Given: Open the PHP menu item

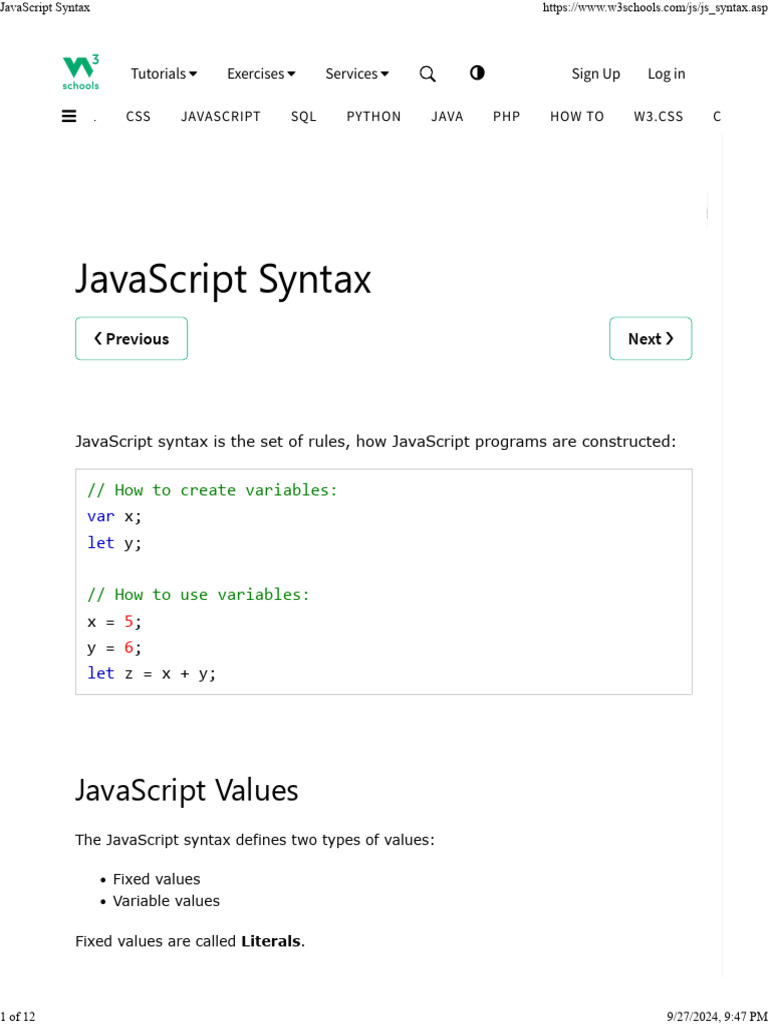Looking at the screenshot, I should coord(507,116).
